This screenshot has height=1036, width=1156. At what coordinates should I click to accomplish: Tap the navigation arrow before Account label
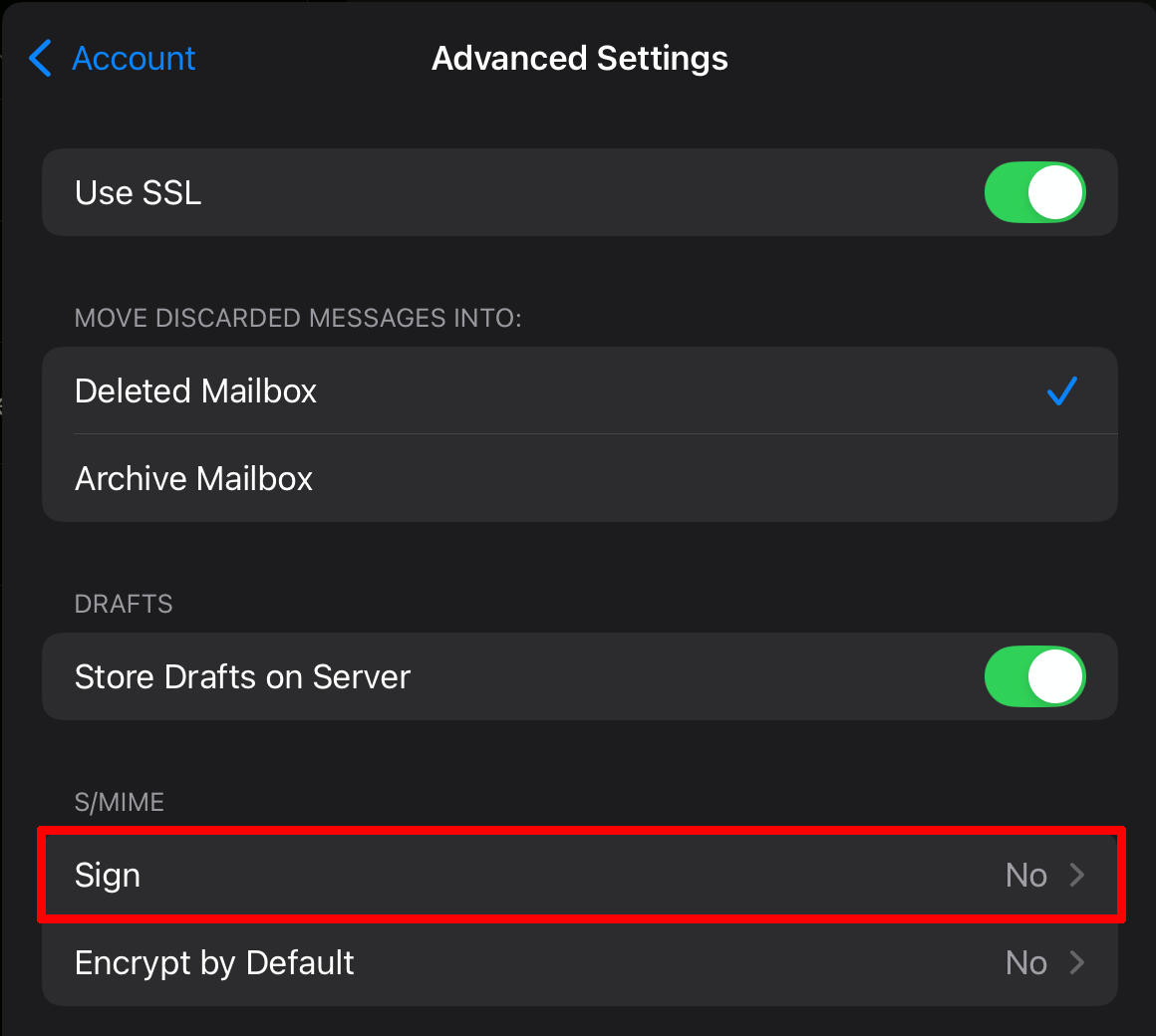pyautogui.click(x=39, y=58)
